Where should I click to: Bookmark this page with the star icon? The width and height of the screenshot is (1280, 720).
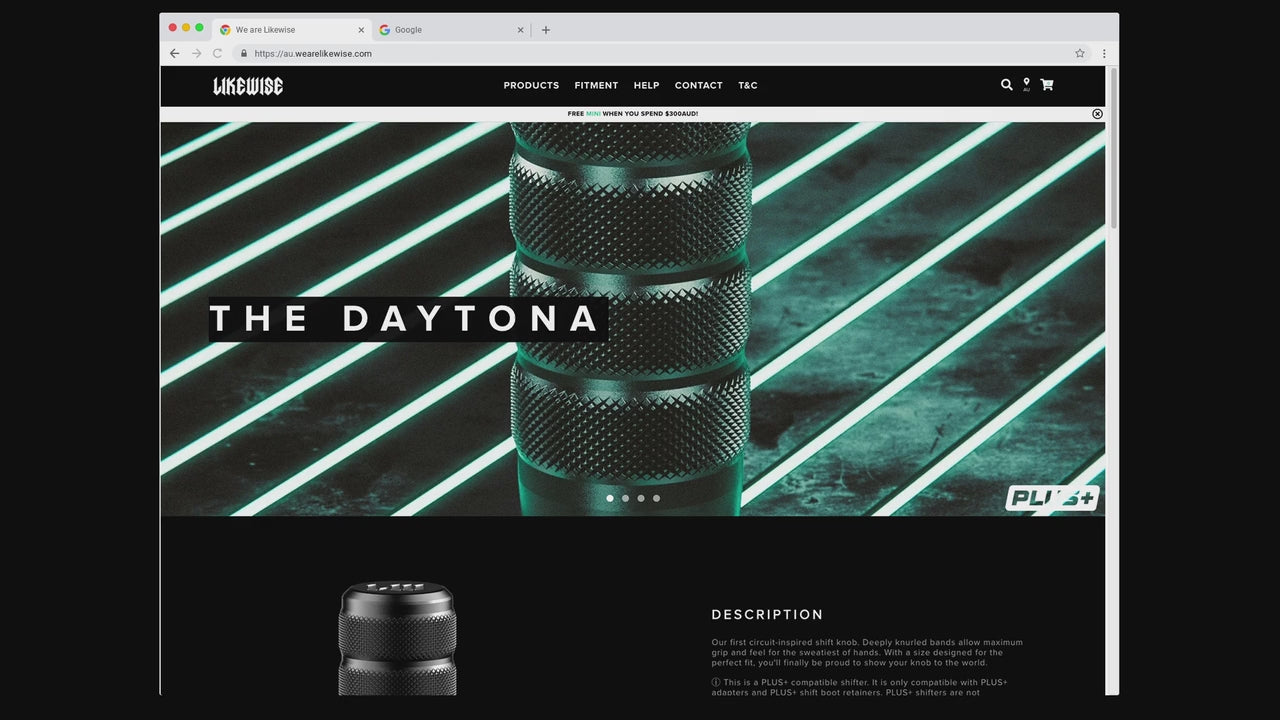click(x=1080, y=54)
